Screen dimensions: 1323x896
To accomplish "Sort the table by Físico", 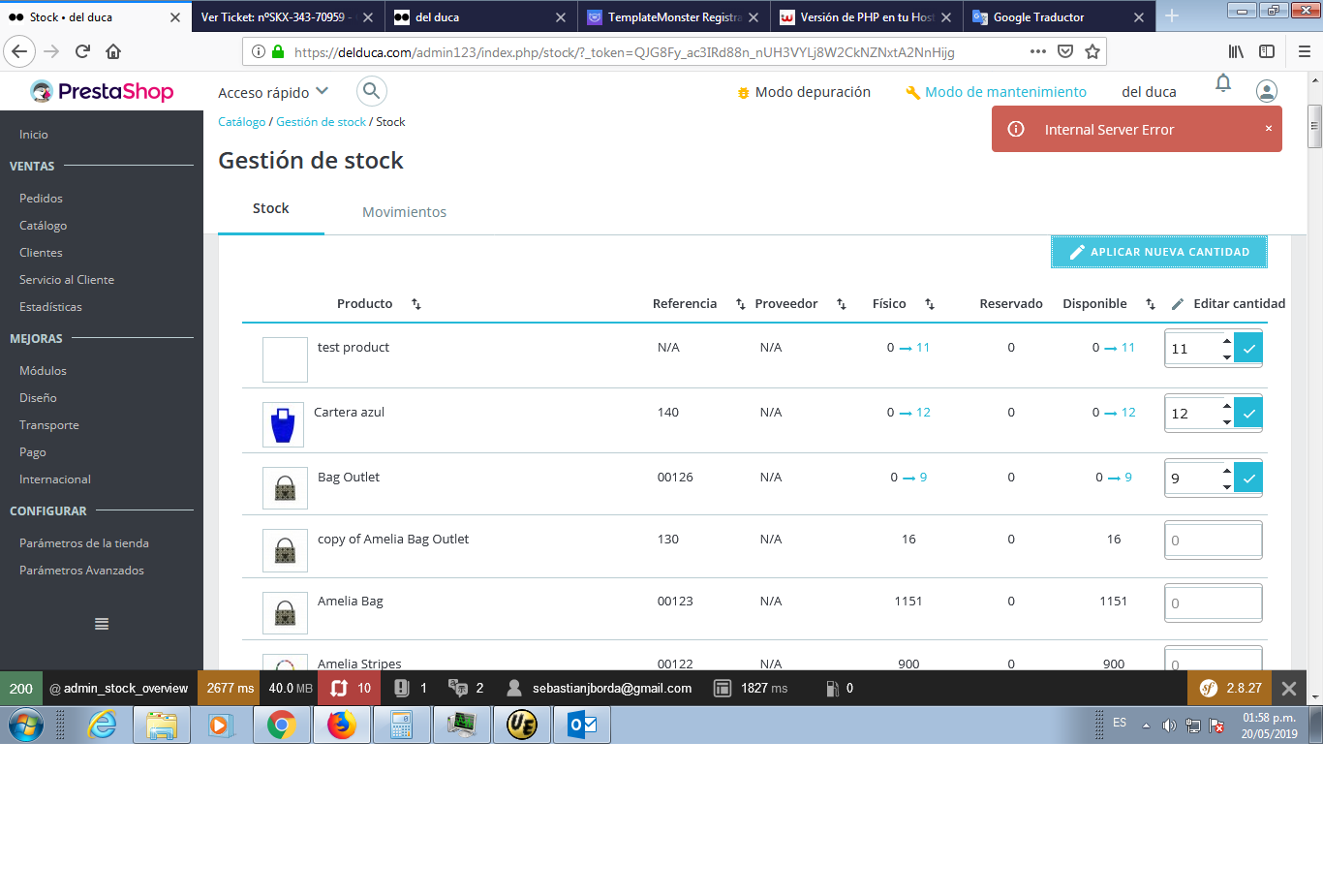I will point(930,304).
